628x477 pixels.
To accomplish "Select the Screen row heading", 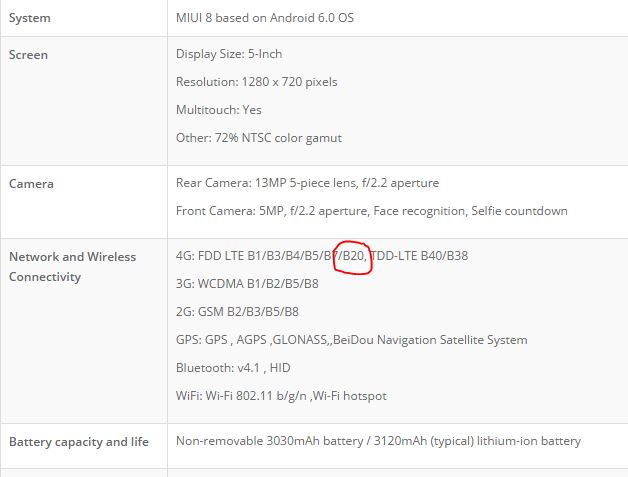I will (28, 55).
